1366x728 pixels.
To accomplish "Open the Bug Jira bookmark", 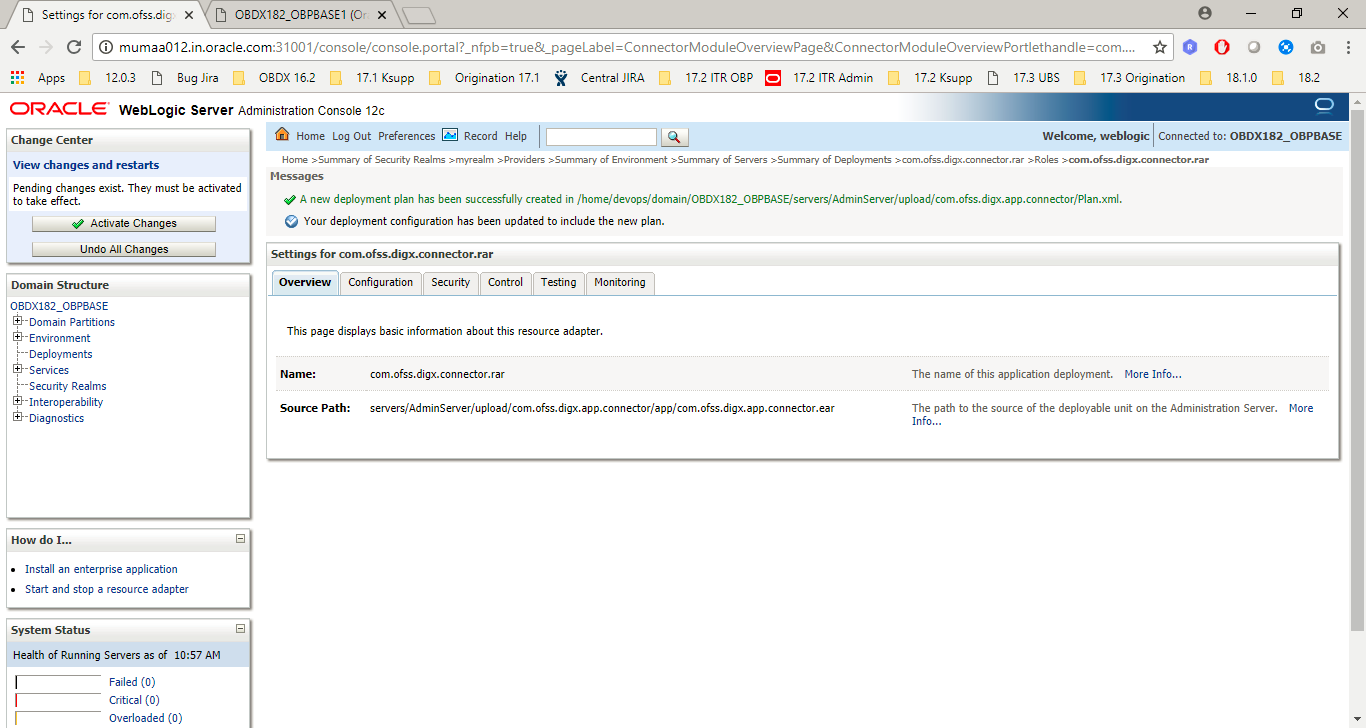I will tap(184, 78).
